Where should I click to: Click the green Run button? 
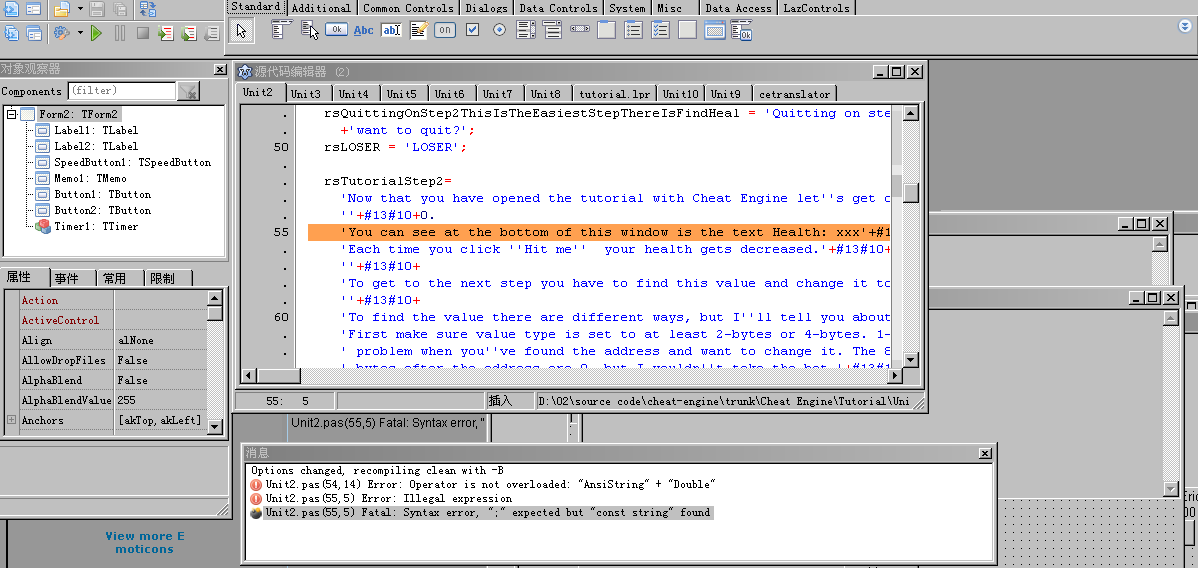pyautogui.click(x=96, y=33)
